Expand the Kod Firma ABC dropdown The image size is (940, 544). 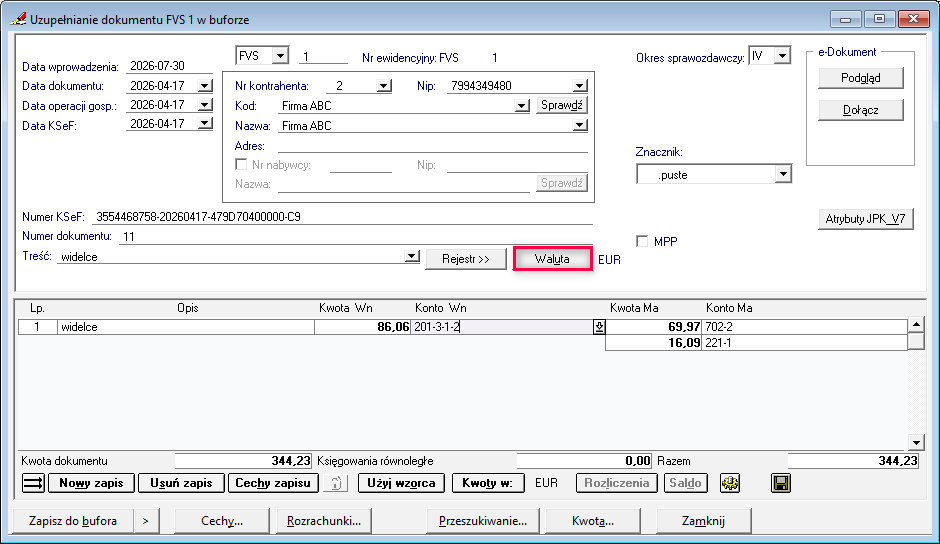click(522, 106)
